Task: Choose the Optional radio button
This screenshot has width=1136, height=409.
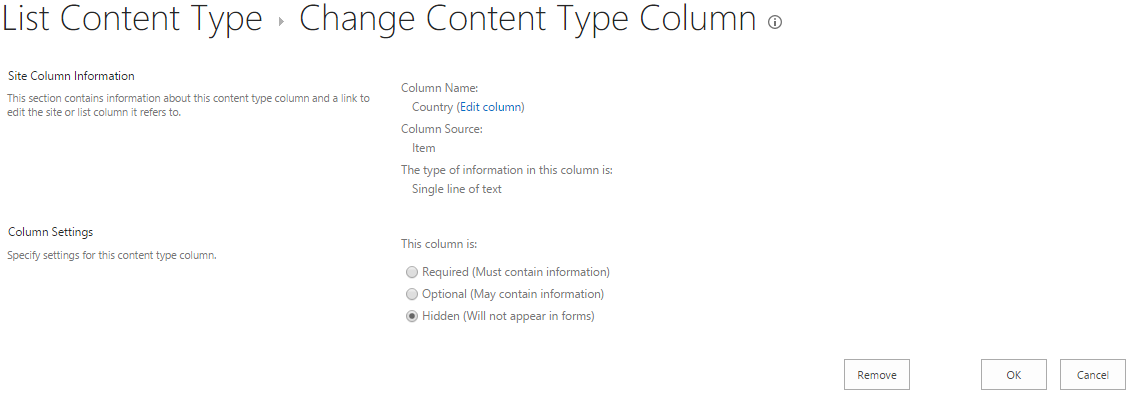Action: 412,295
